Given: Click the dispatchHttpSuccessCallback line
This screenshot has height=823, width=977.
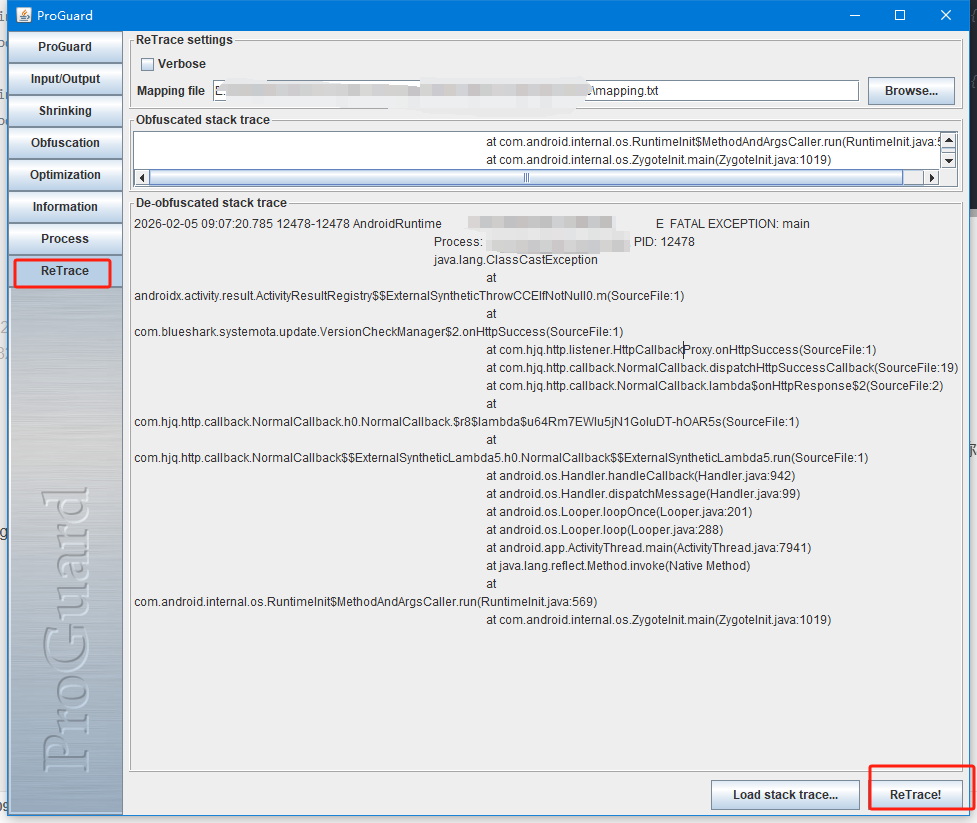Looking at the screenshot, I should pyautogui.click(x=722, y=368).
